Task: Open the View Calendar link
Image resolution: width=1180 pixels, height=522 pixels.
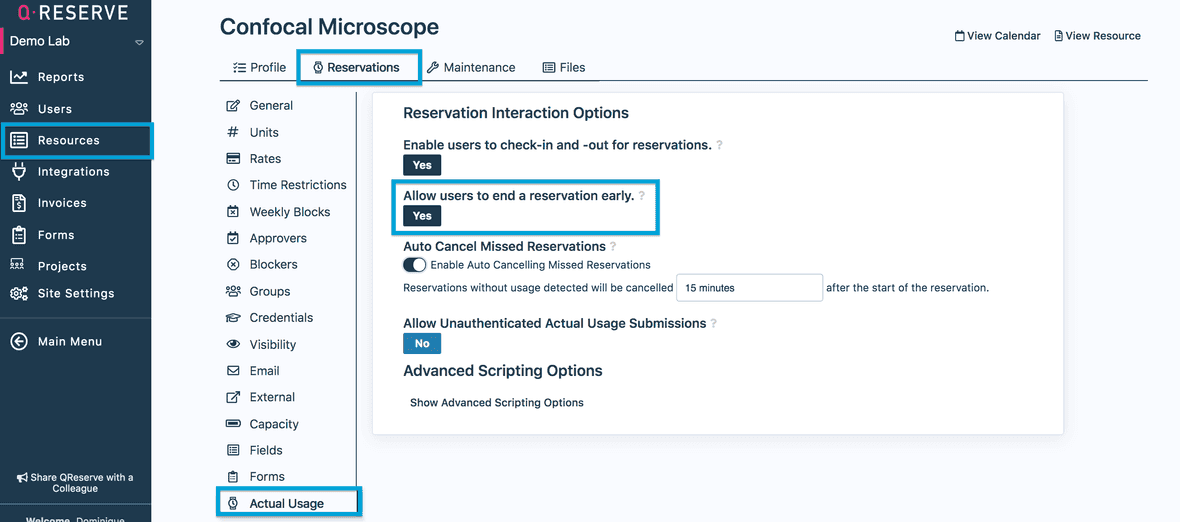Action: click(x=997, y=36)
